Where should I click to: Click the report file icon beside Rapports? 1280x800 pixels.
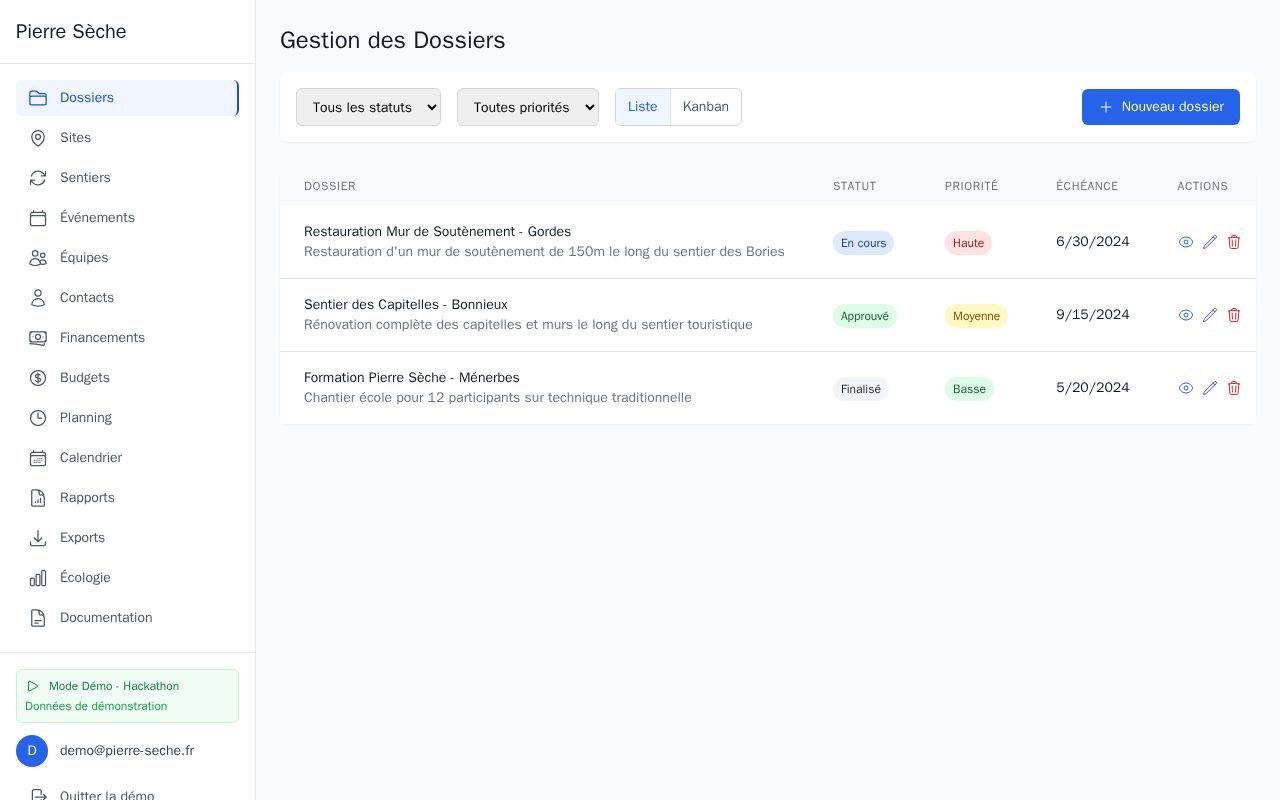(x=38, y=498)
